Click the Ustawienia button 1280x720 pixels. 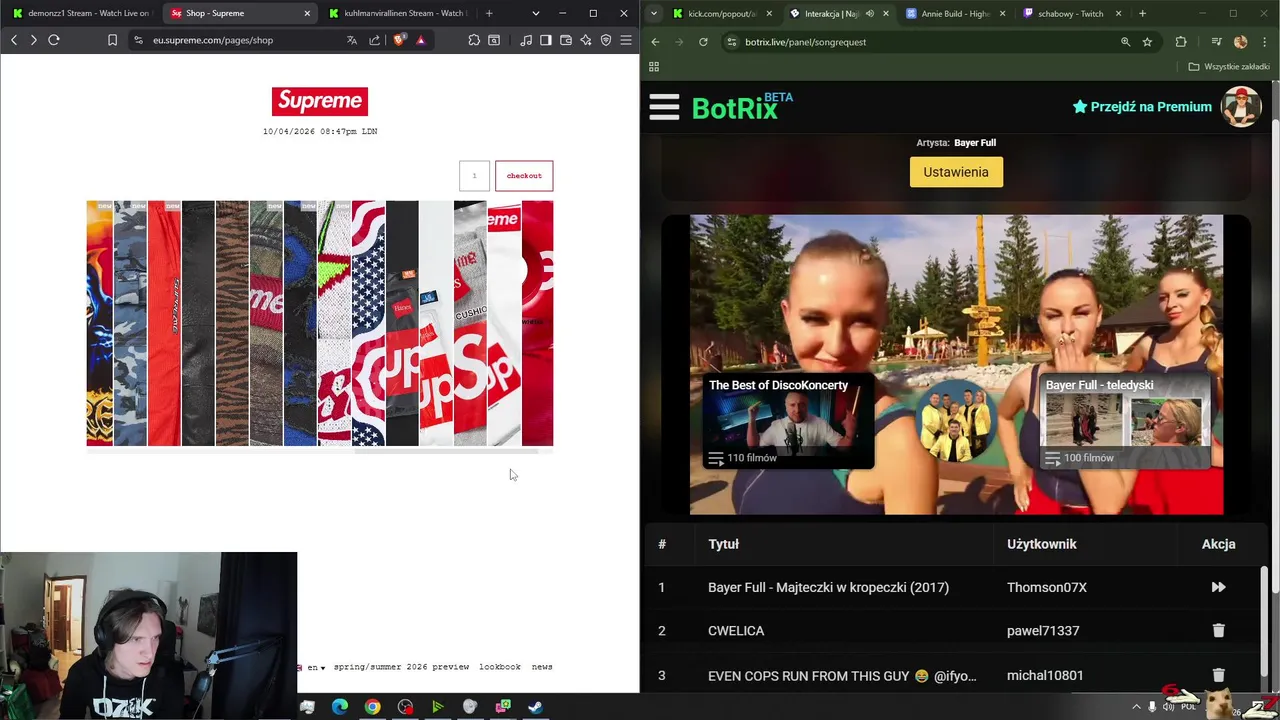[956, 172]
